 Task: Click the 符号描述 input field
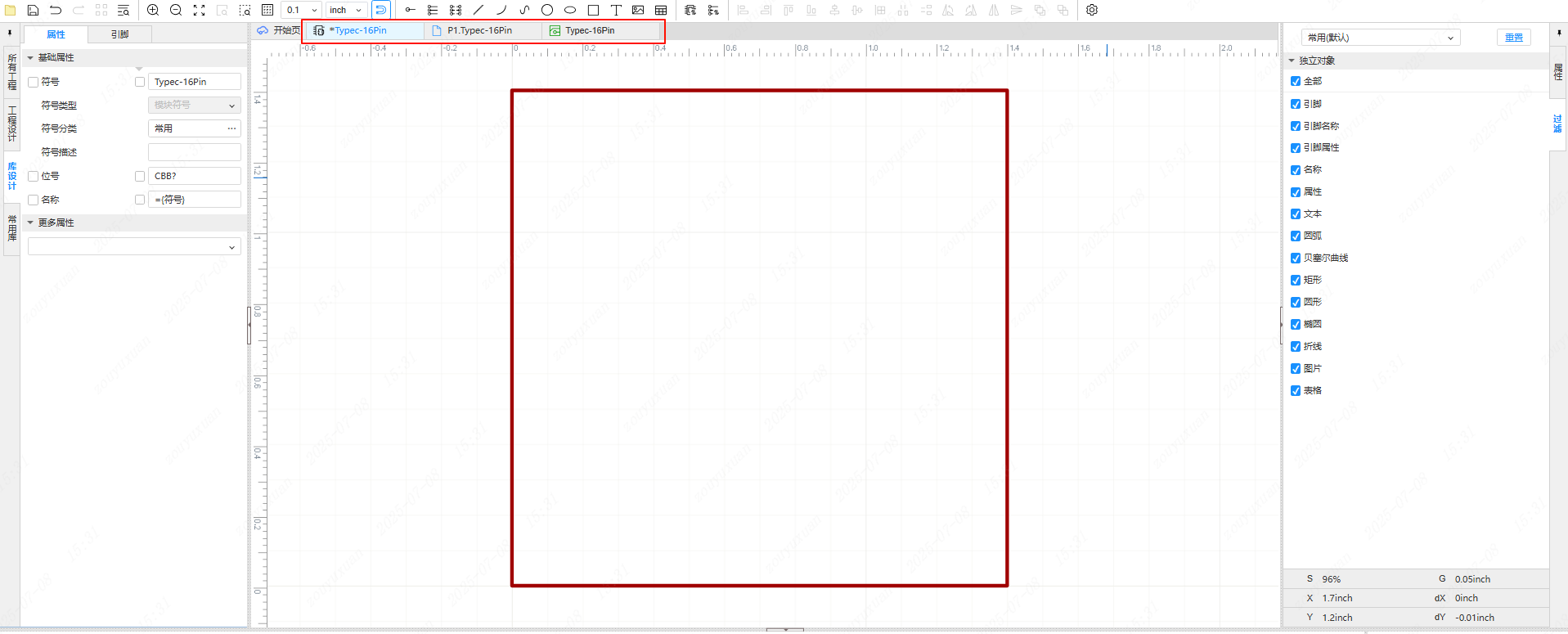(194, 152)
